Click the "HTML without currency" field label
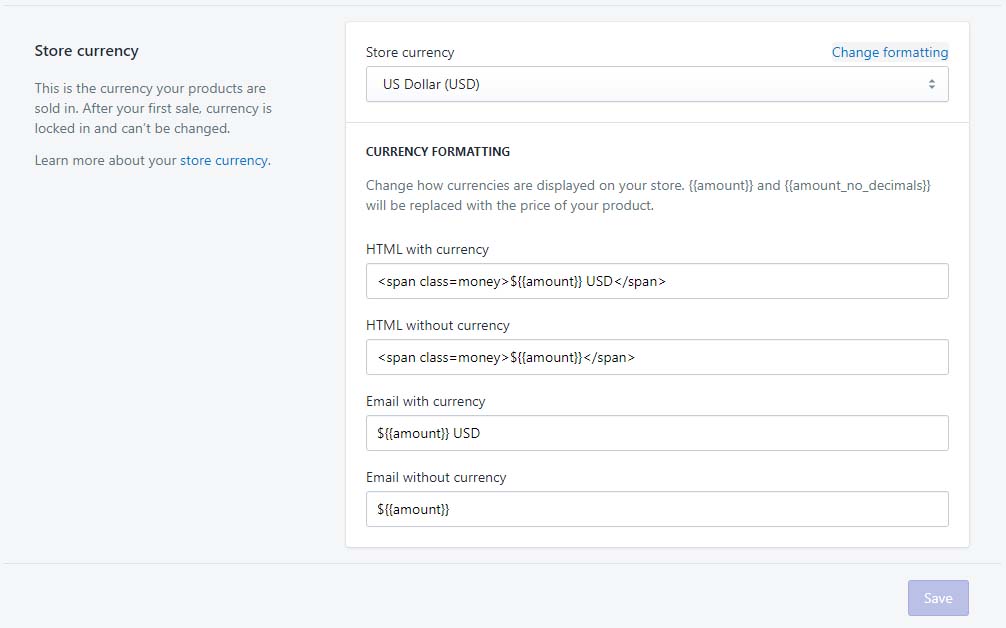1006x628 pixels. pos(437,325)
